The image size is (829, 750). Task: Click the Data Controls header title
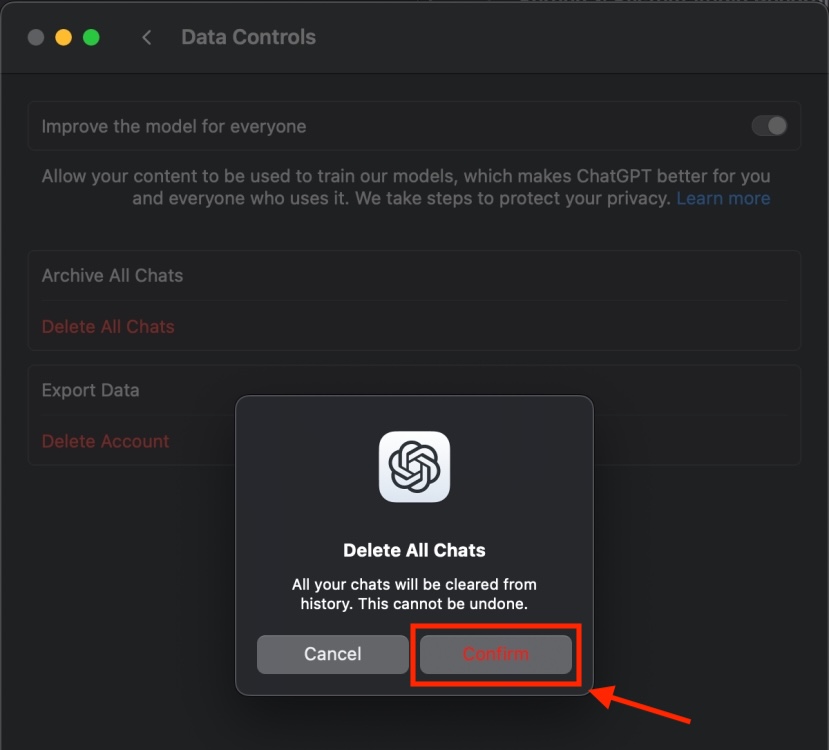coord(248,37)
